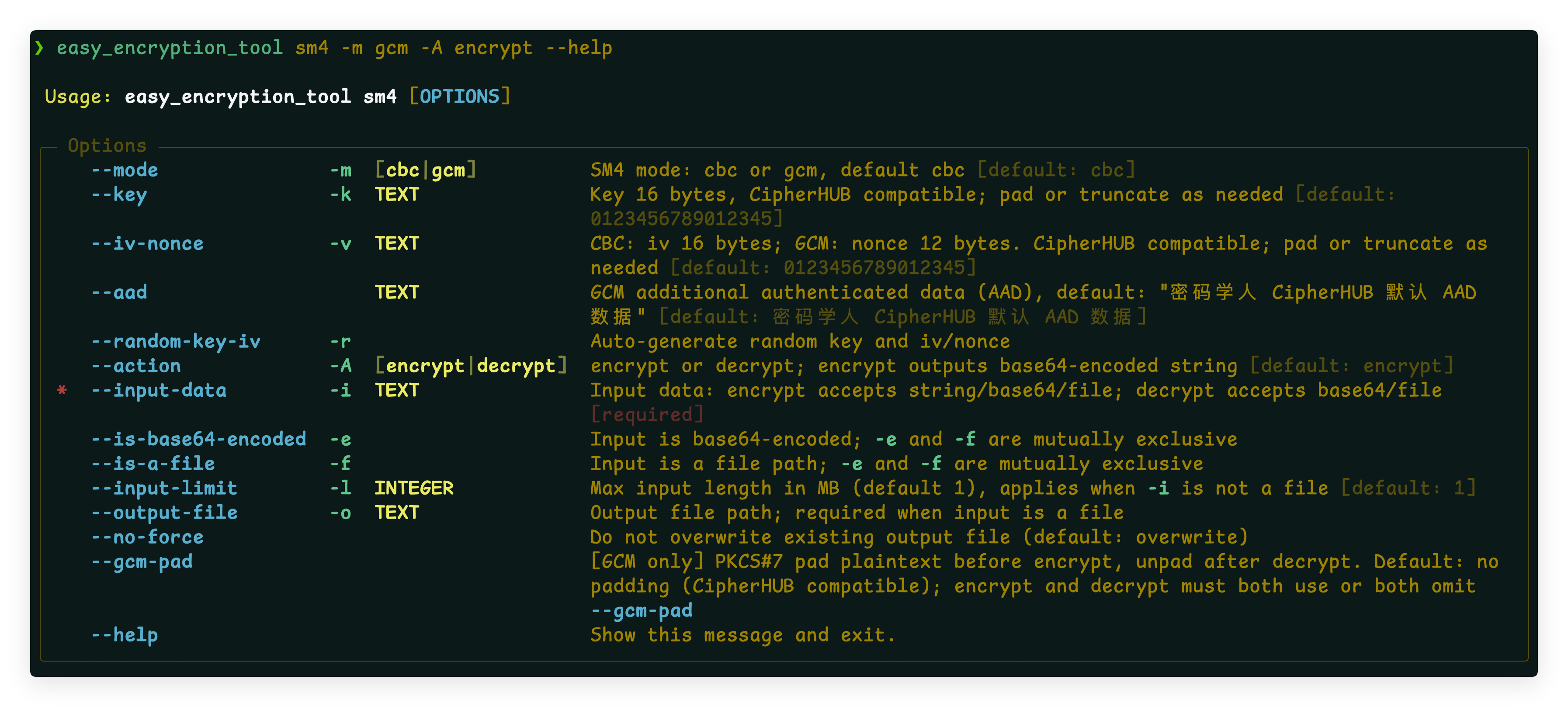Click the --input-limit option name
1568x707 pixels.
click(164, 488)
